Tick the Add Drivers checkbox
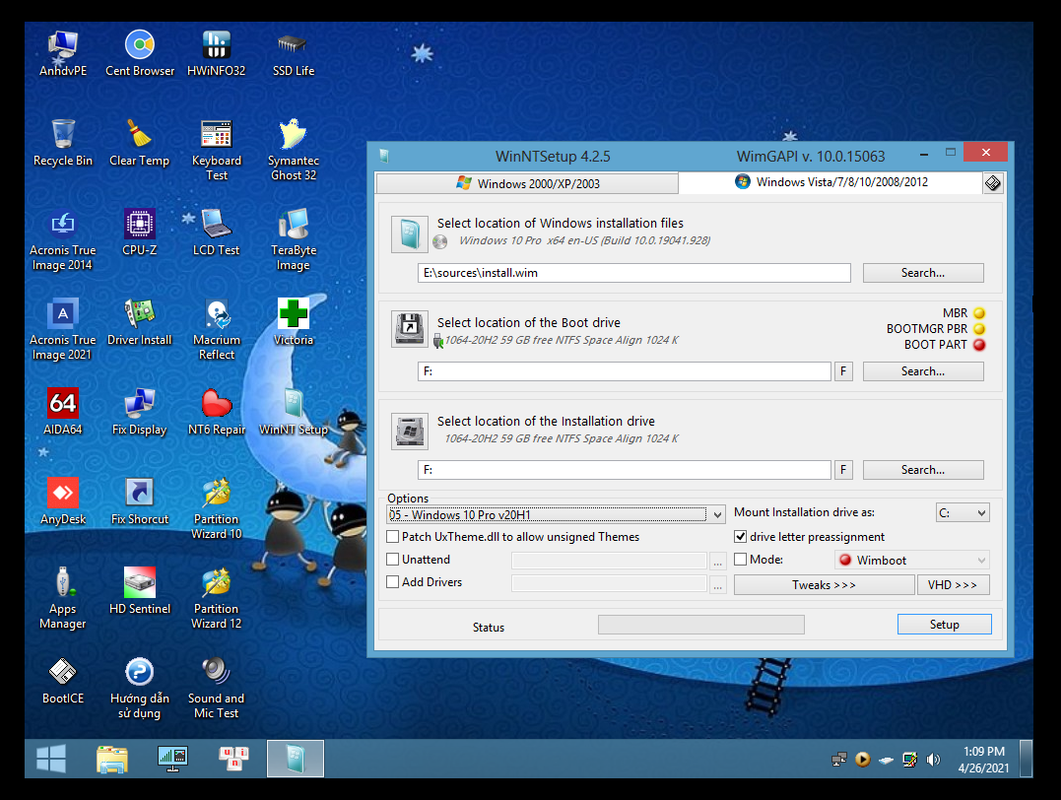Viewport: 1061px width, 800px height. click(x=392, y=582)
